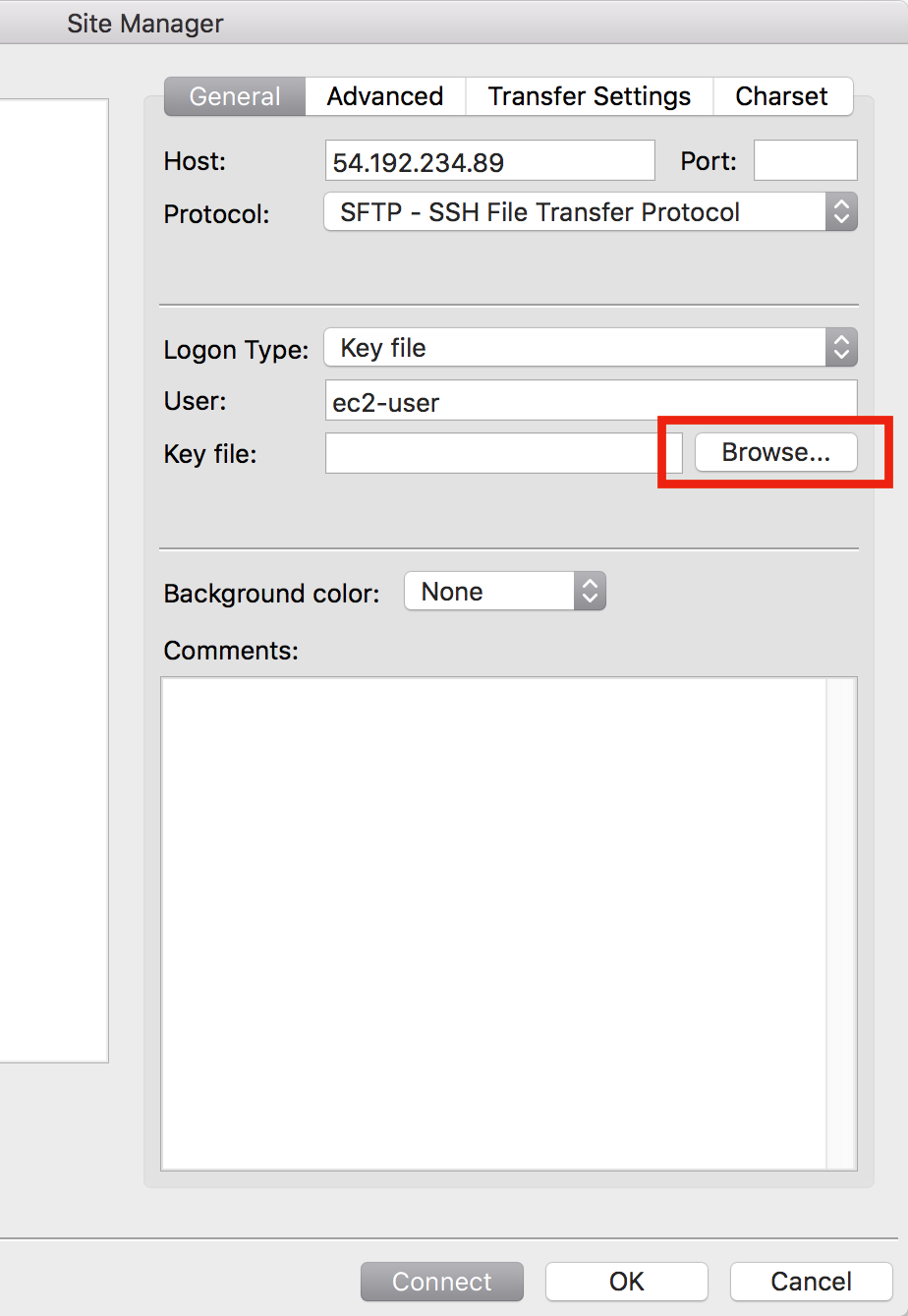
Task: Open the Charset tab
Action: (781, 95)
